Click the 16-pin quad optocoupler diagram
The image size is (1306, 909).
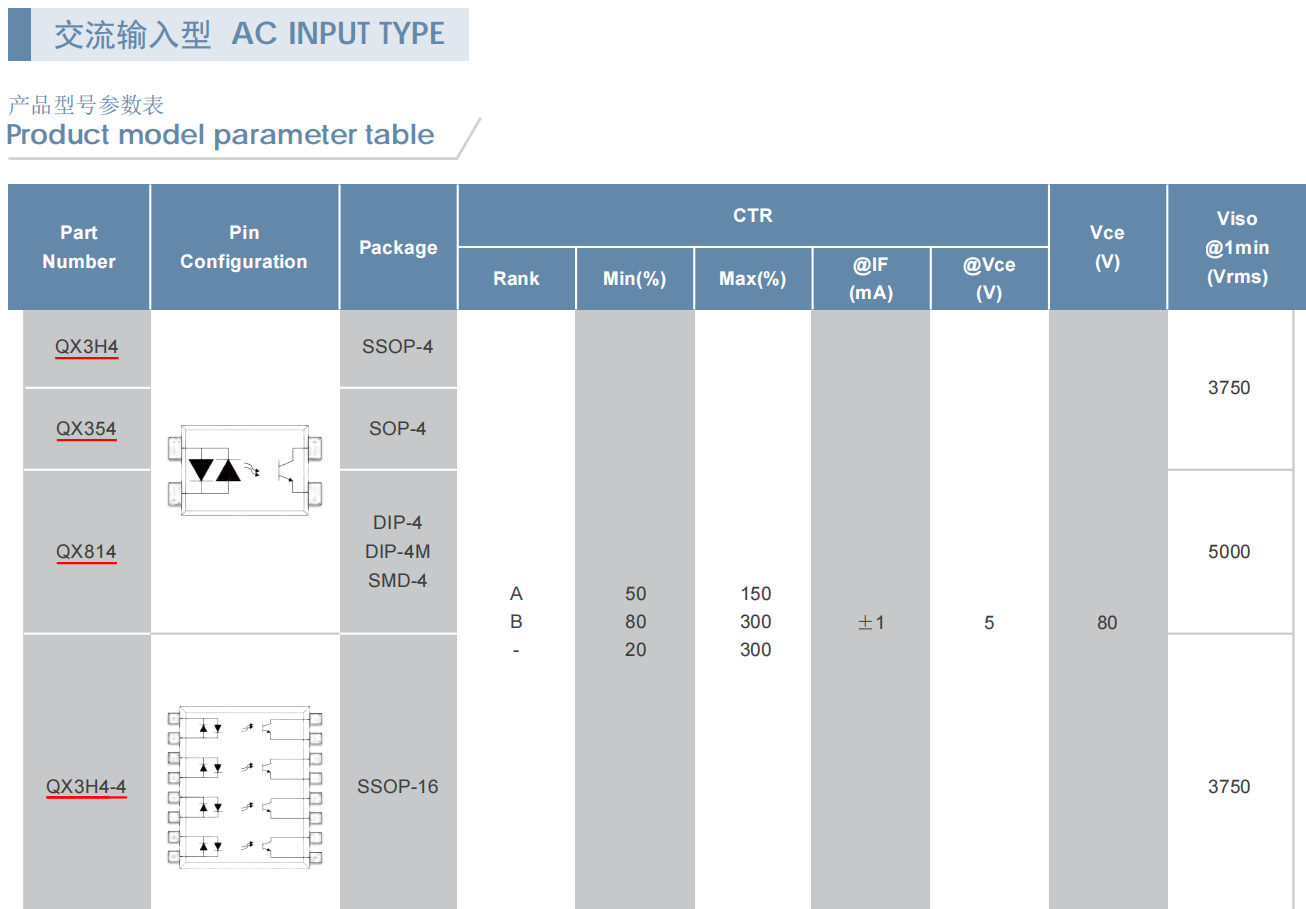point(245,787)
